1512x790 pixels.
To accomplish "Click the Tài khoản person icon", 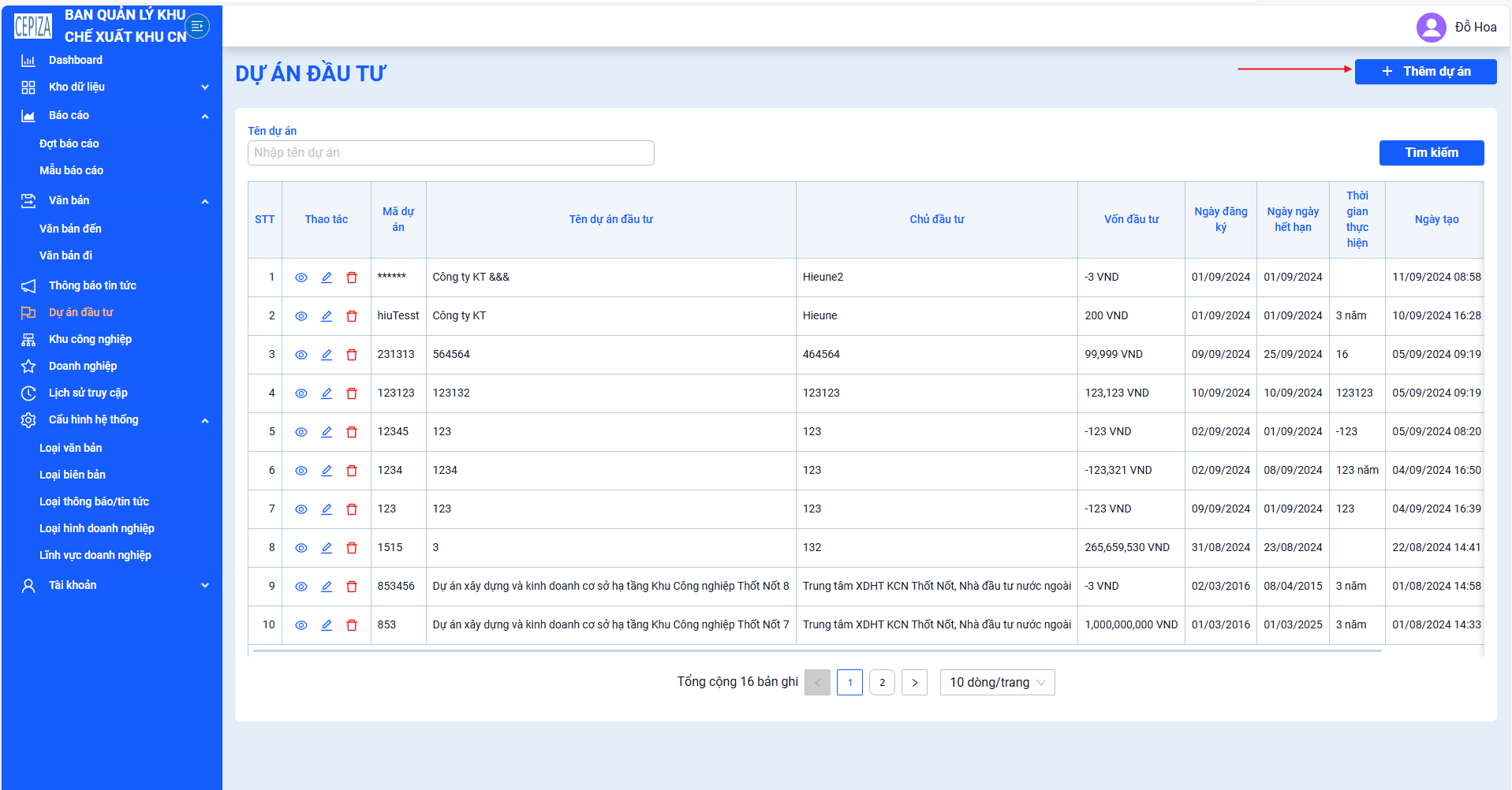I will coord(28,586).
